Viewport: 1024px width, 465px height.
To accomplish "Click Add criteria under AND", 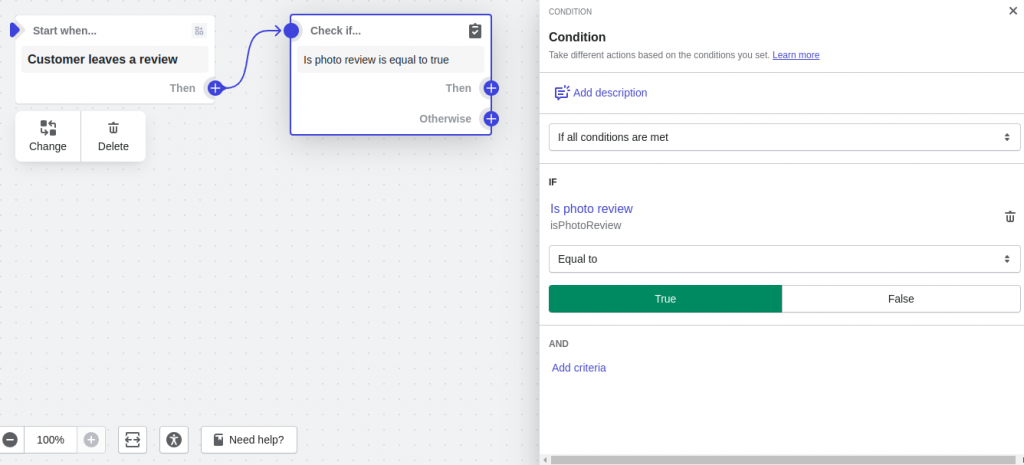I will [579, 368].
